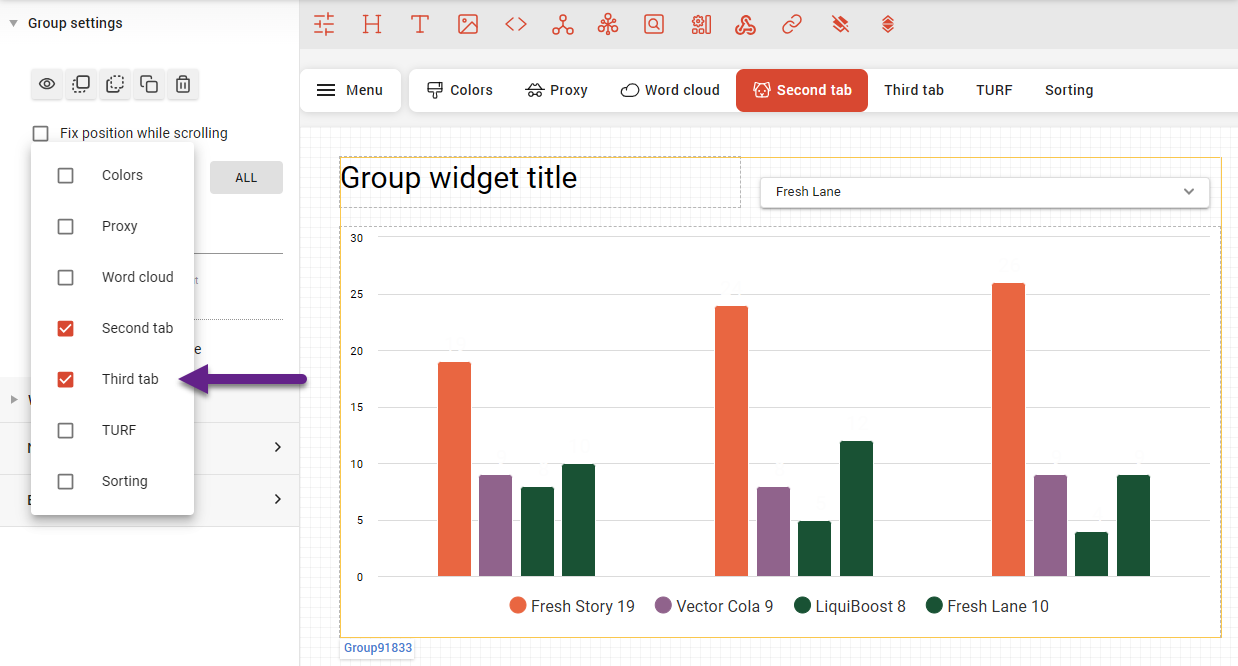Click the trash icon in Group settings
1238x666 pixels.
click(x=183, y=84)
